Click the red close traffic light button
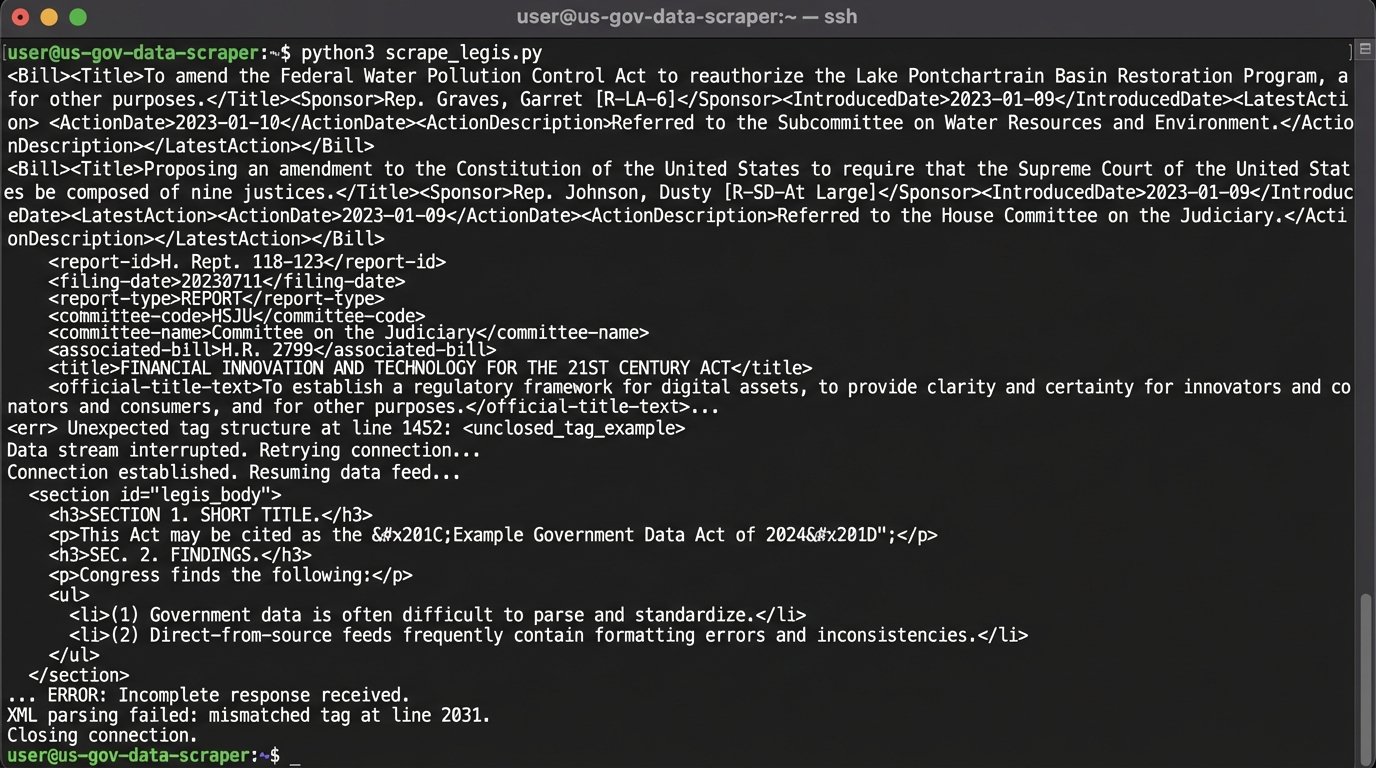The height and width of the screenshot is (768, 1376). (22, 16)
